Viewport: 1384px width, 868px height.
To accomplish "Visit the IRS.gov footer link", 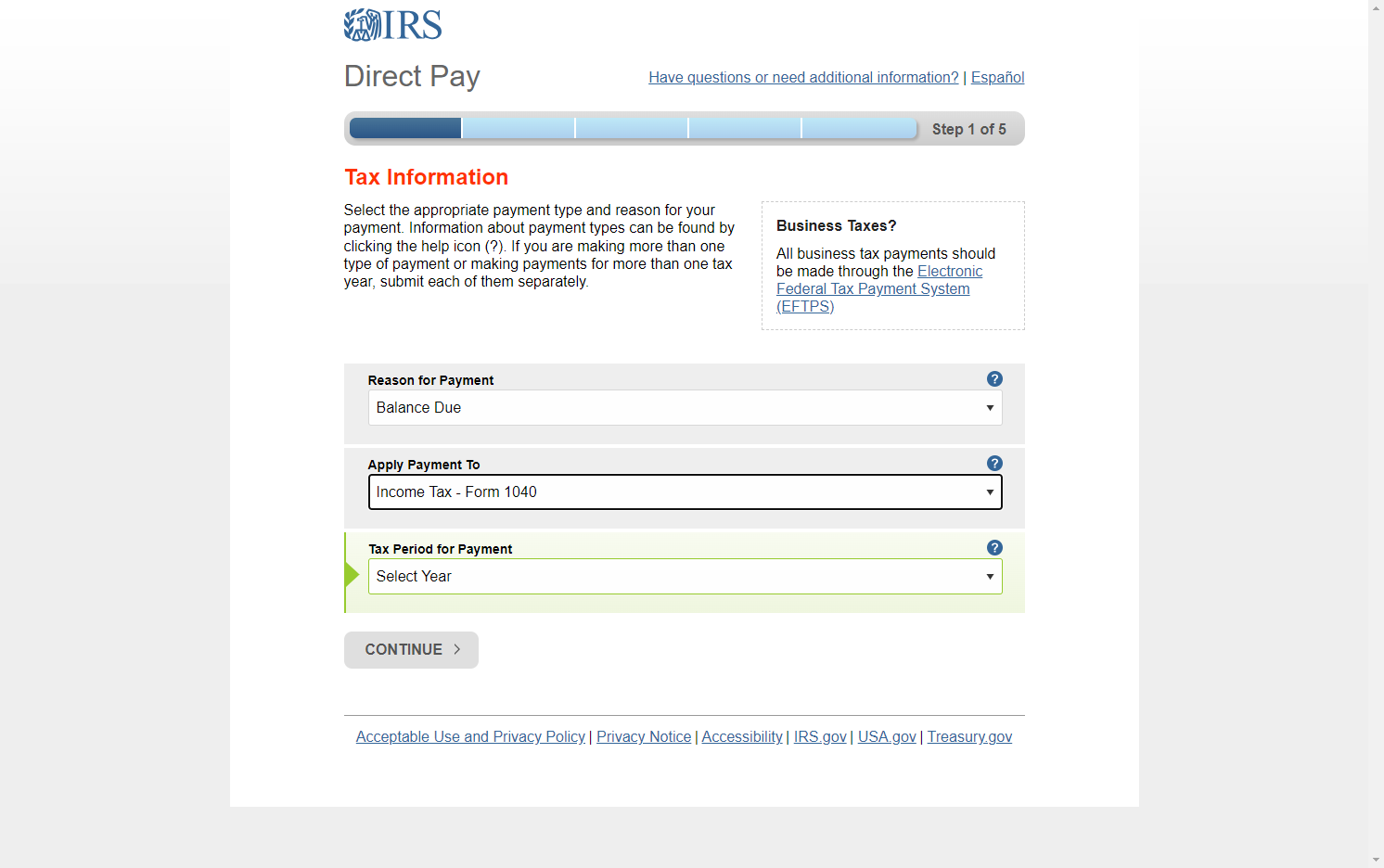I will [820, 737].
